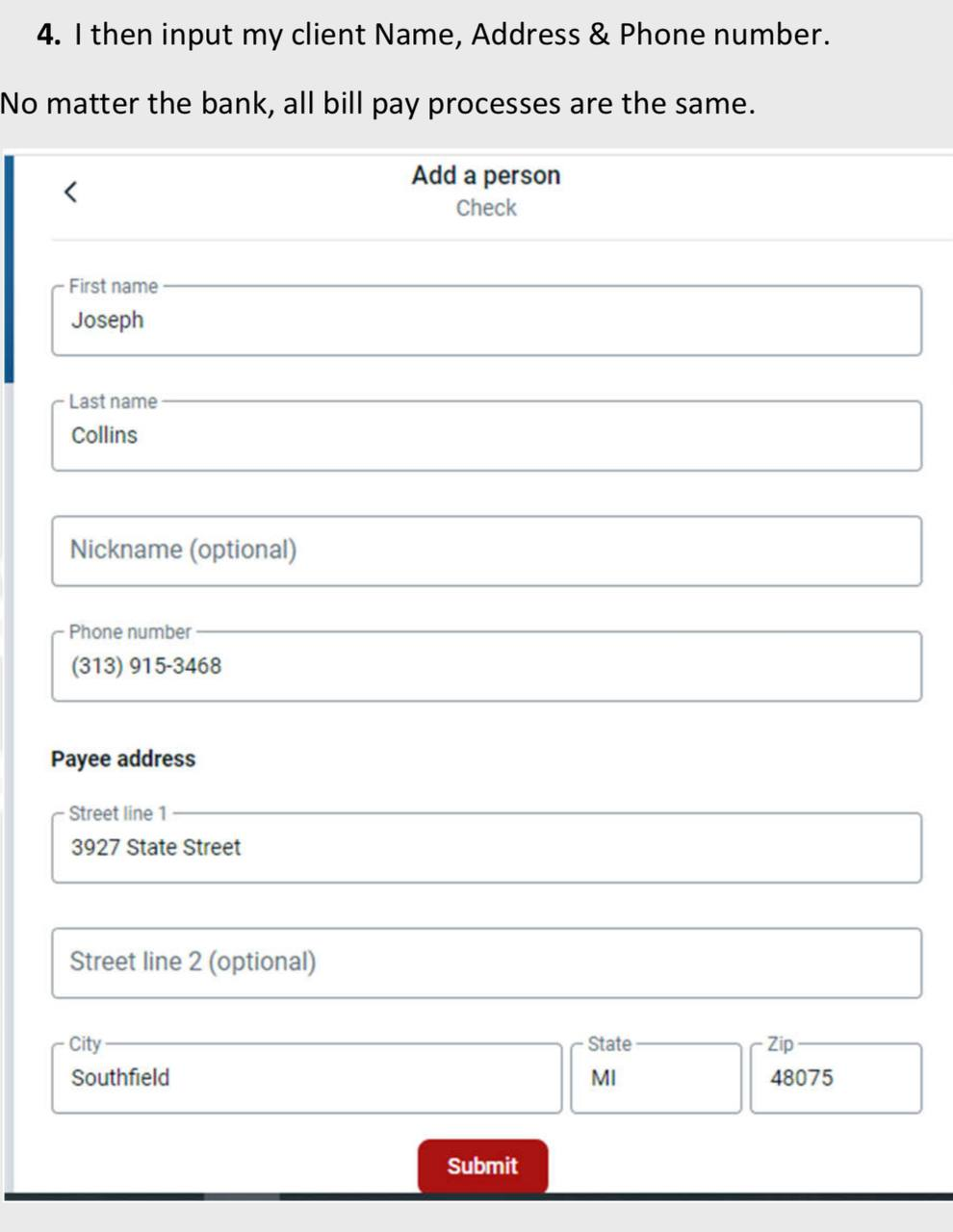Click the step 4 instruction text
This screenshot has width=953, height=1232.
[x=433, y=35]
